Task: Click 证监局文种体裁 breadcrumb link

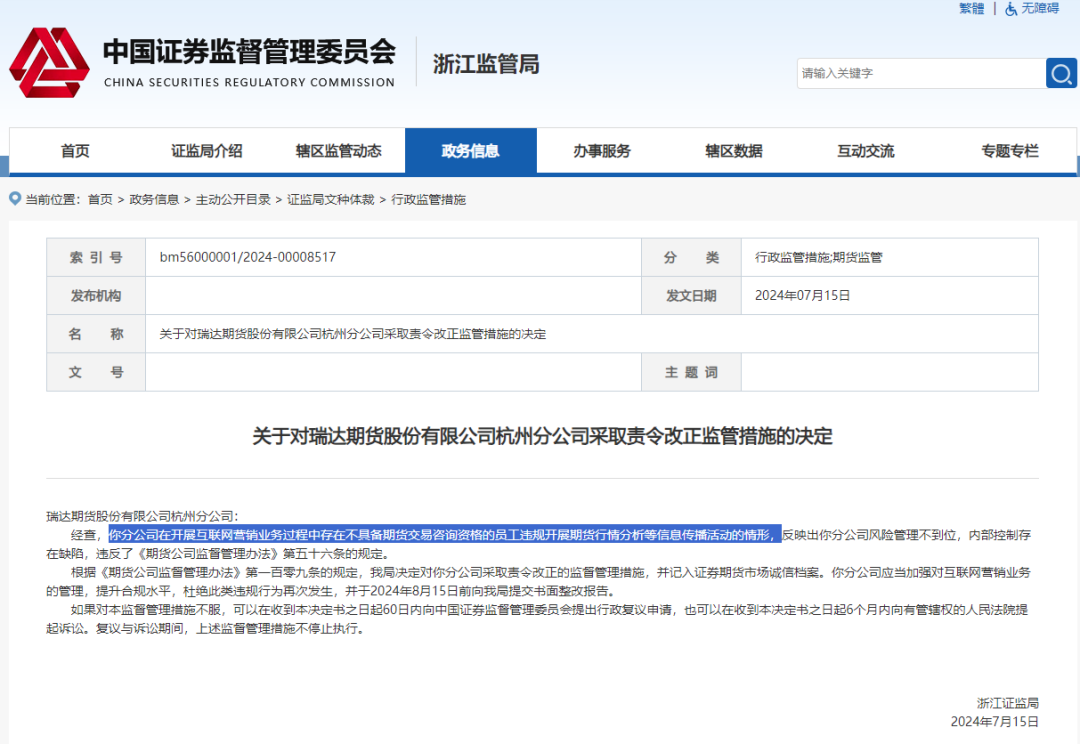Action: click(331, 200)
